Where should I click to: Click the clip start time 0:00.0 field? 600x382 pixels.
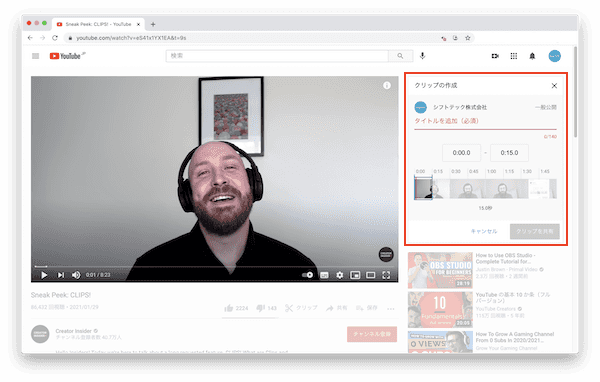click(x=461, y=153)
